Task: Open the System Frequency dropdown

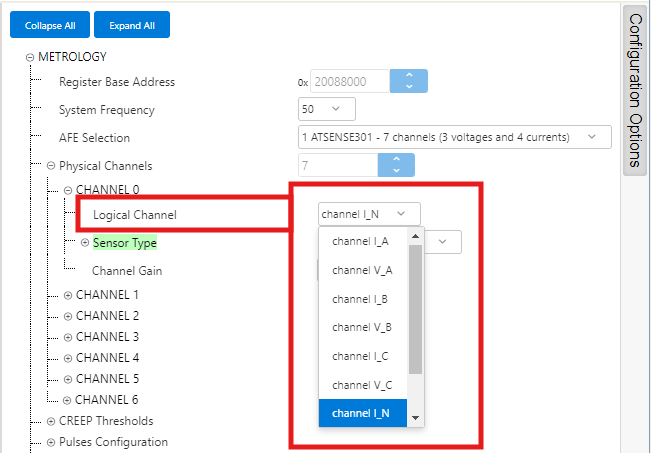Action: point(327,109)
